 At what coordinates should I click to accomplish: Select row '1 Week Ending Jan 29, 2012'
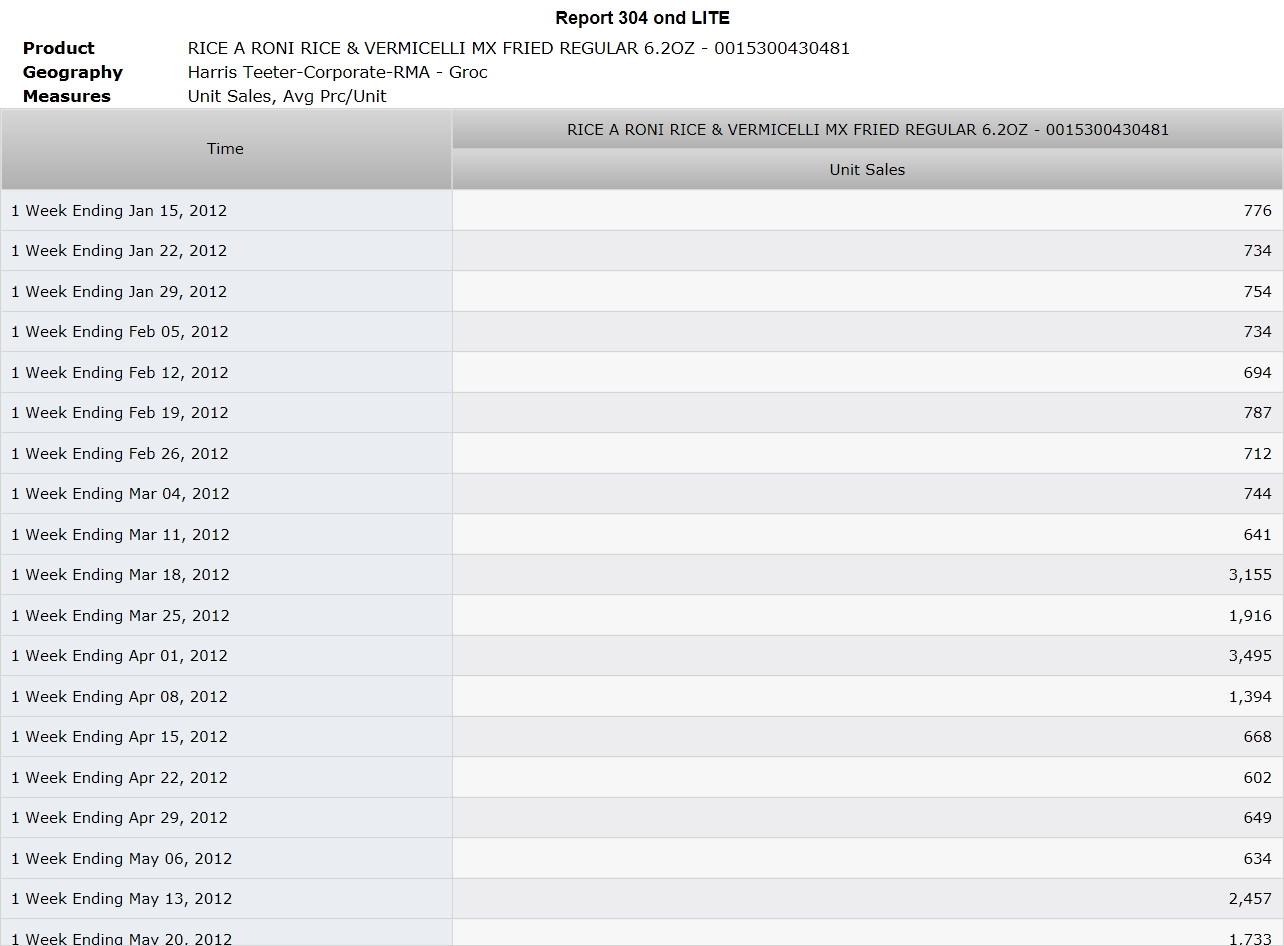coord(642,292)
